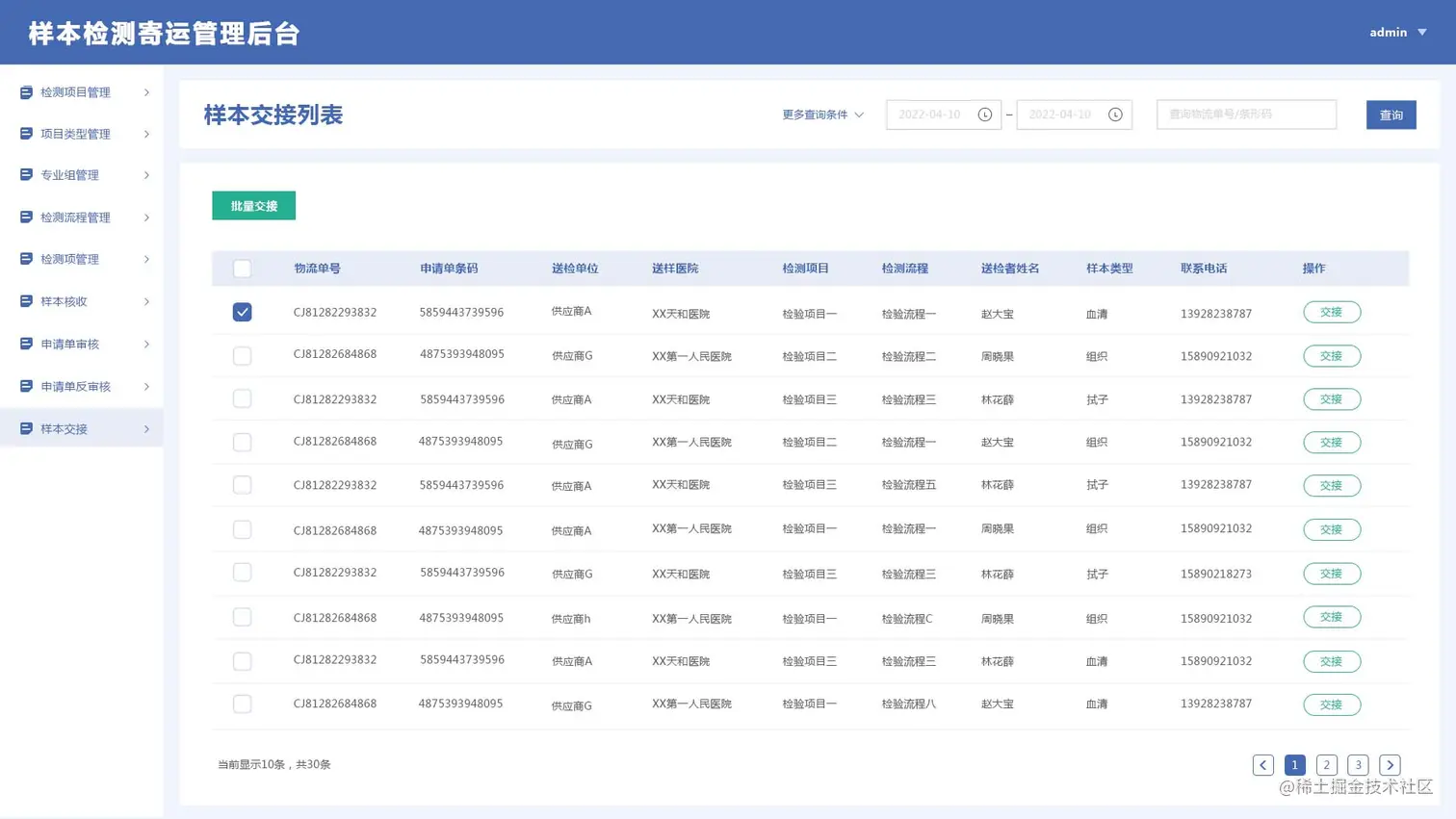This screenshot has width=1456, height=819.
Task: Open the 样本交接 menu label
Action: tap(64, 428)
